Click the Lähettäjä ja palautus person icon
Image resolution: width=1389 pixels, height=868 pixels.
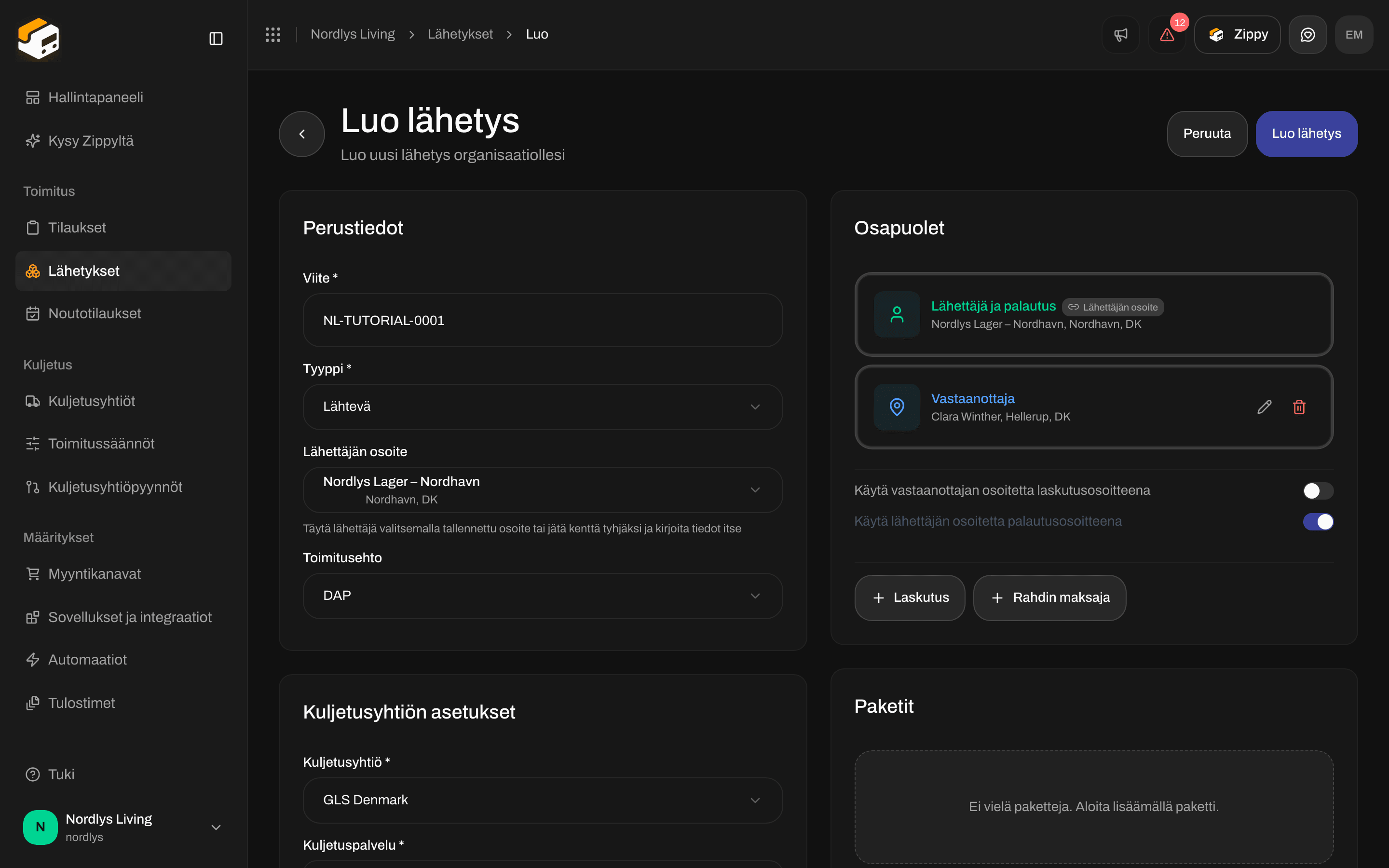[897, 314]
